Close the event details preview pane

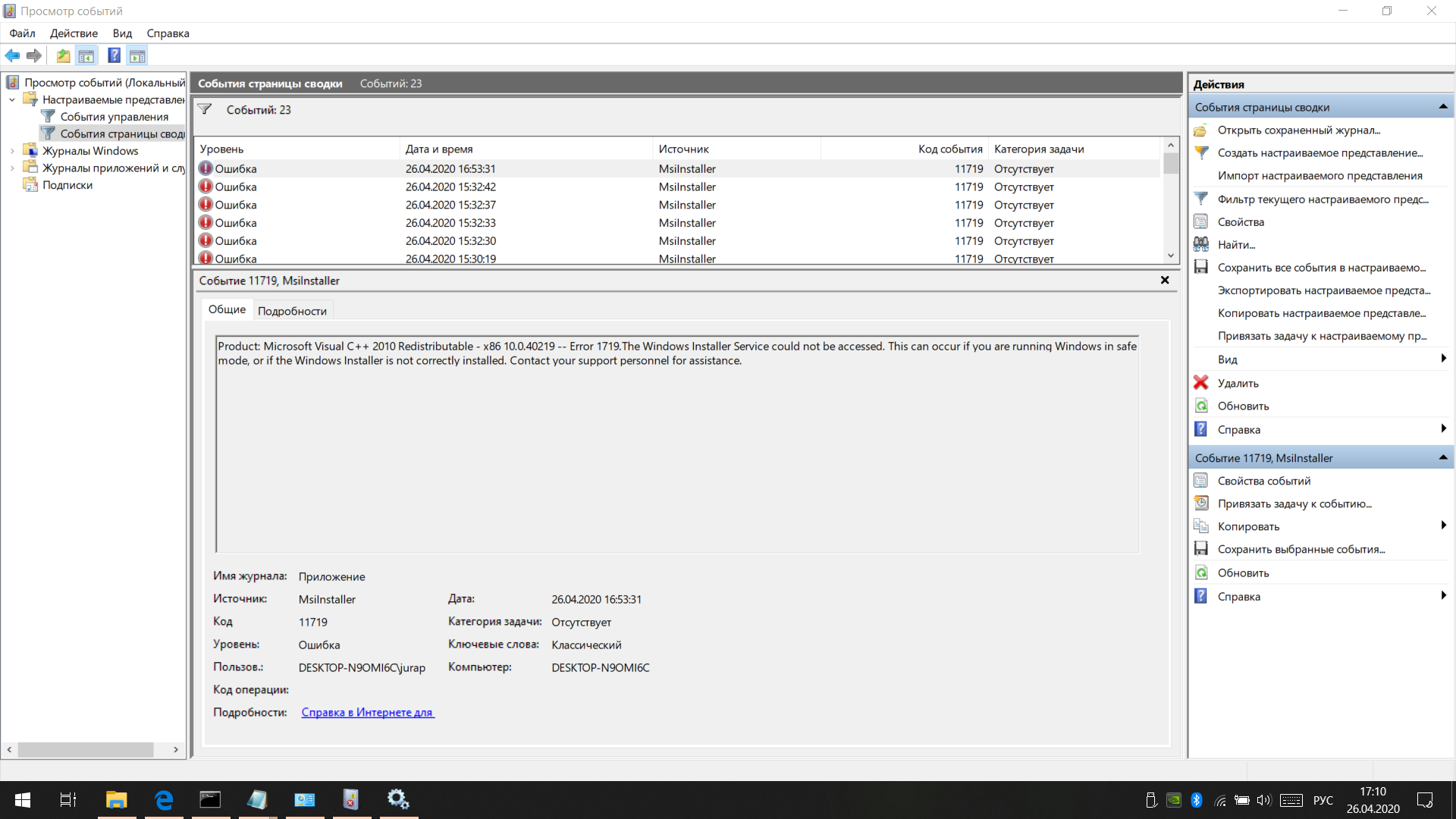(x=1165, y=280)
